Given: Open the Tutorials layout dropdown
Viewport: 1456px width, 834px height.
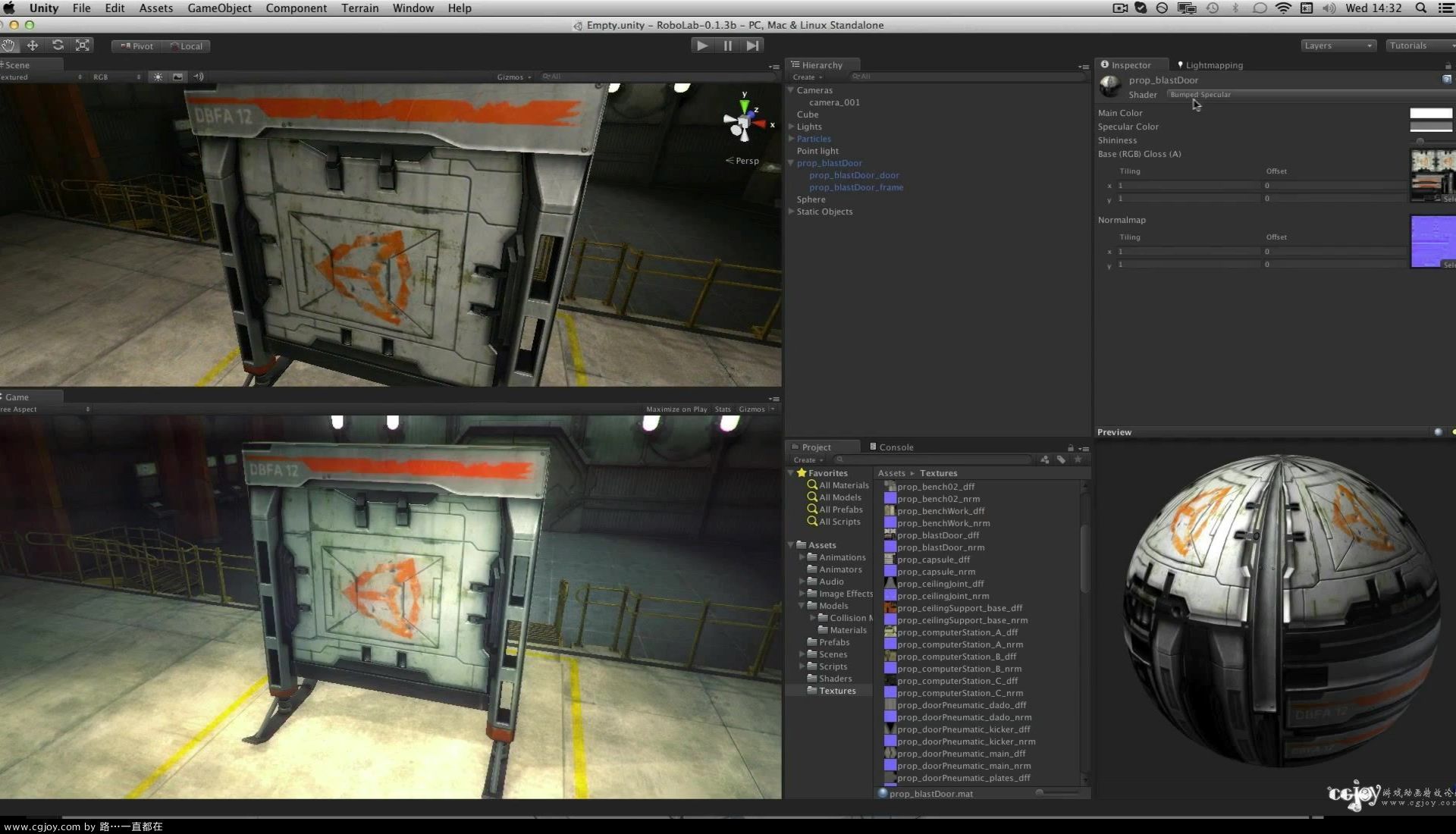Looking at the screenshot, I should coord(1420,45).
